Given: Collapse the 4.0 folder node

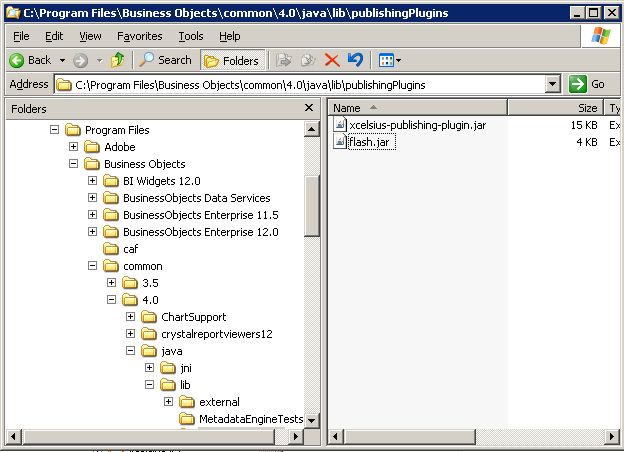Looking at the screenshot, I should [111, 300].
